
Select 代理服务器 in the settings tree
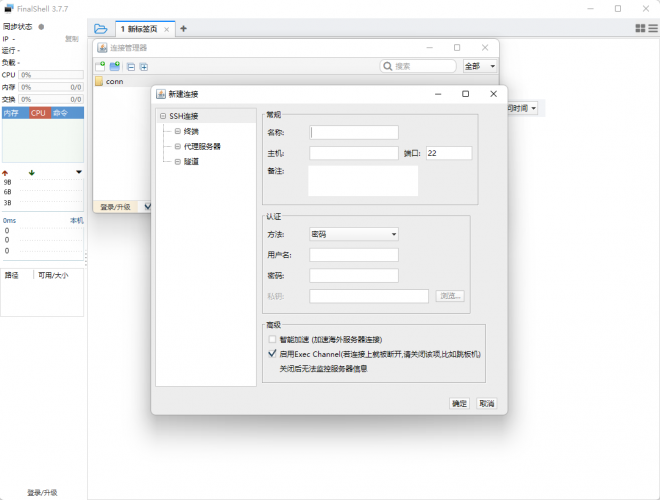coord(202,146)
